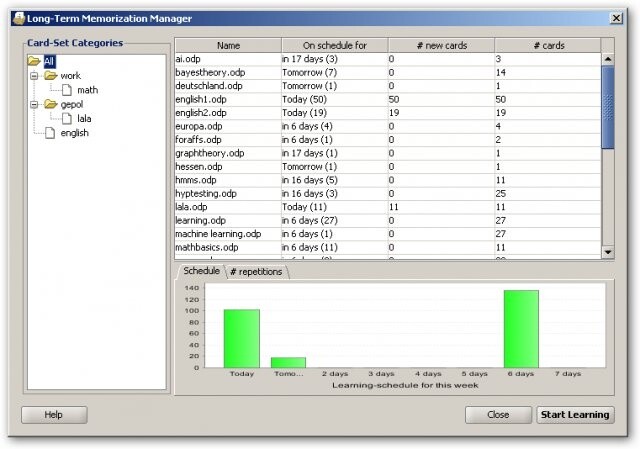Select the All folder icon
640x449 pixels.
point(34,61)
